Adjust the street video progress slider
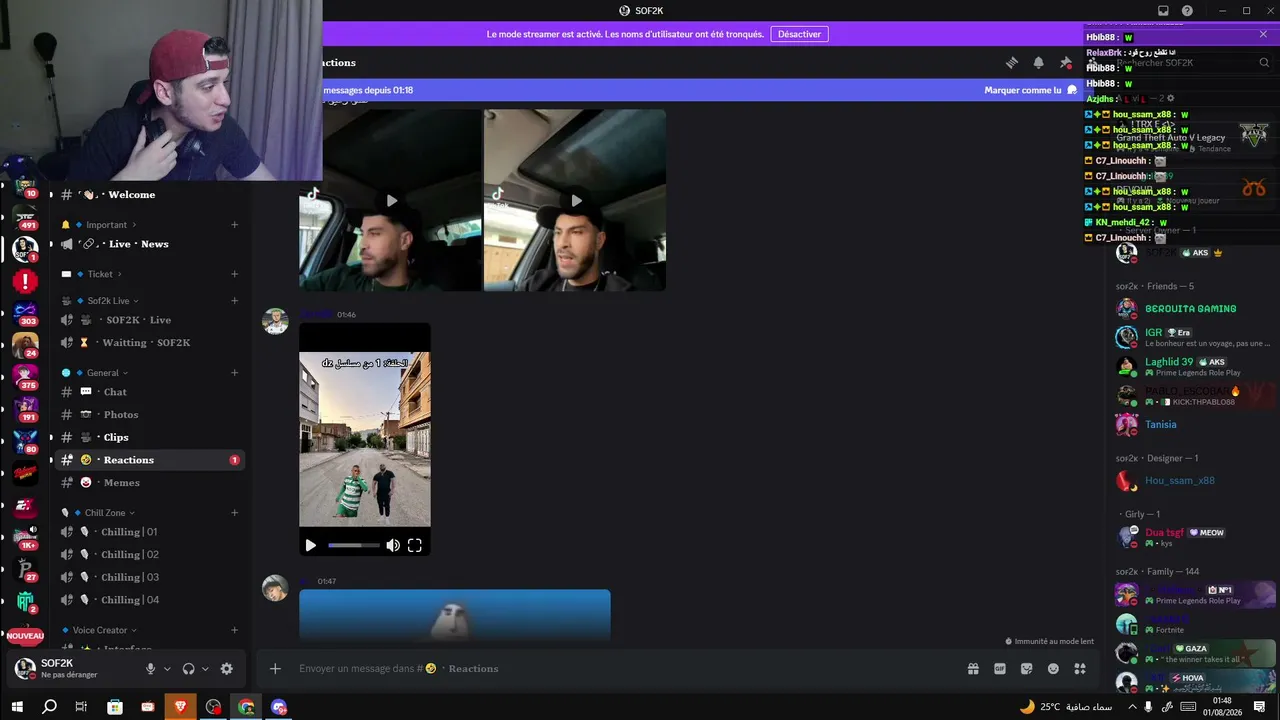 coord(354,545)
